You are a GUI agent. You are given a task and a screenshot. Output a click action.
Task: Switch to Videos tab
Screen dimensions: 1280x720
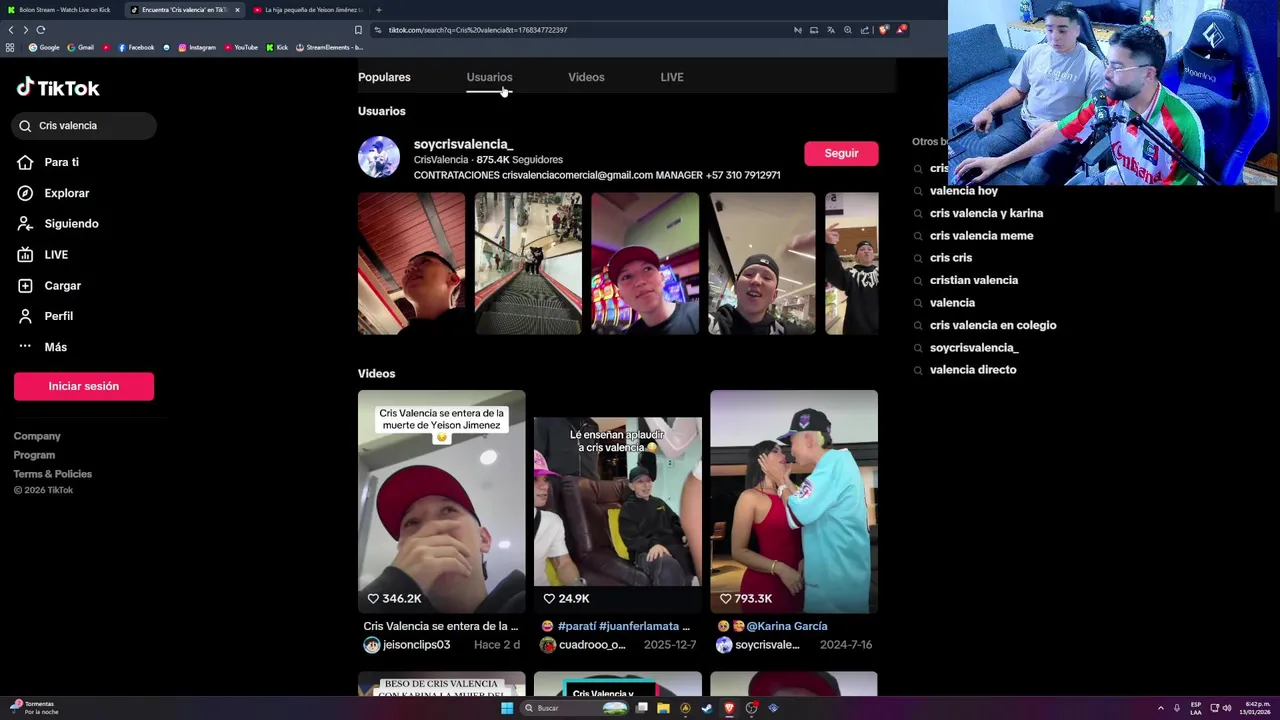tap(586, 77)
